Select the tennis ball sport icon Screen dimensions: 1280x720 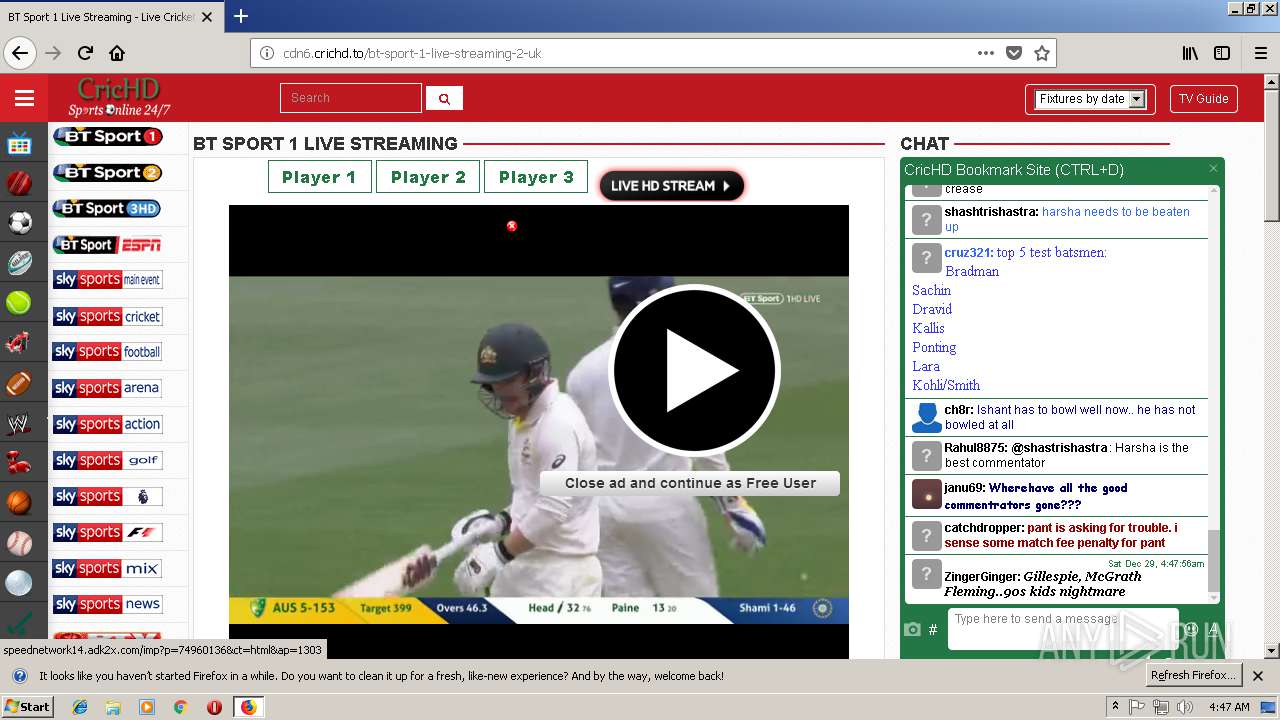pos(19,302)
